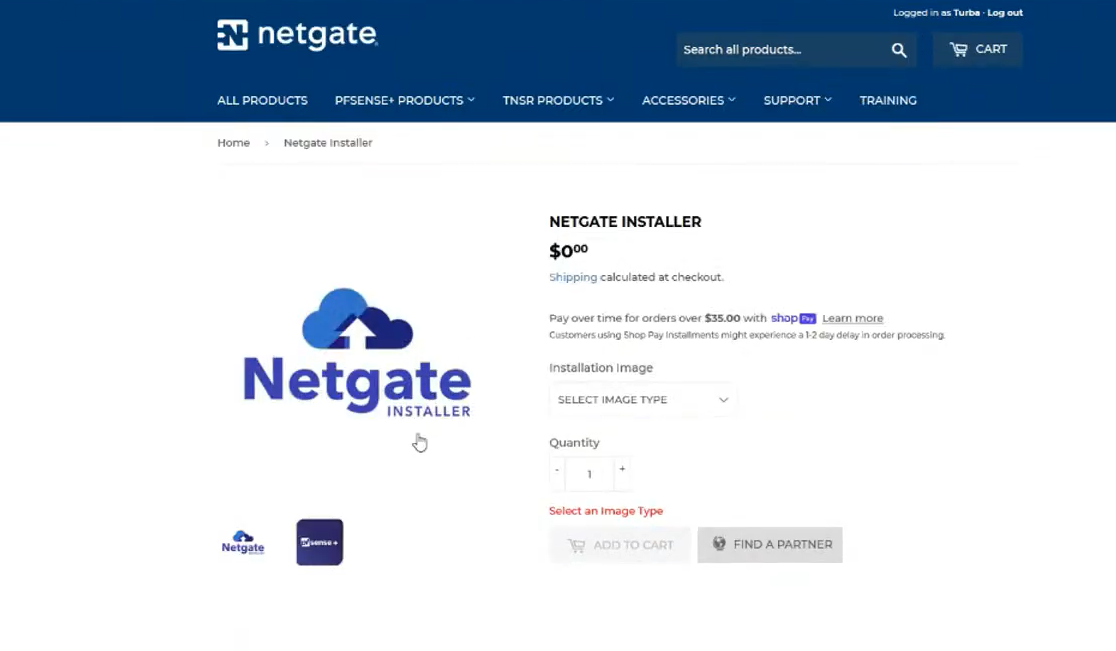Click the Netgate Installer product title
This screenshot has height=651, width=1116.
(x=625, y=222)
